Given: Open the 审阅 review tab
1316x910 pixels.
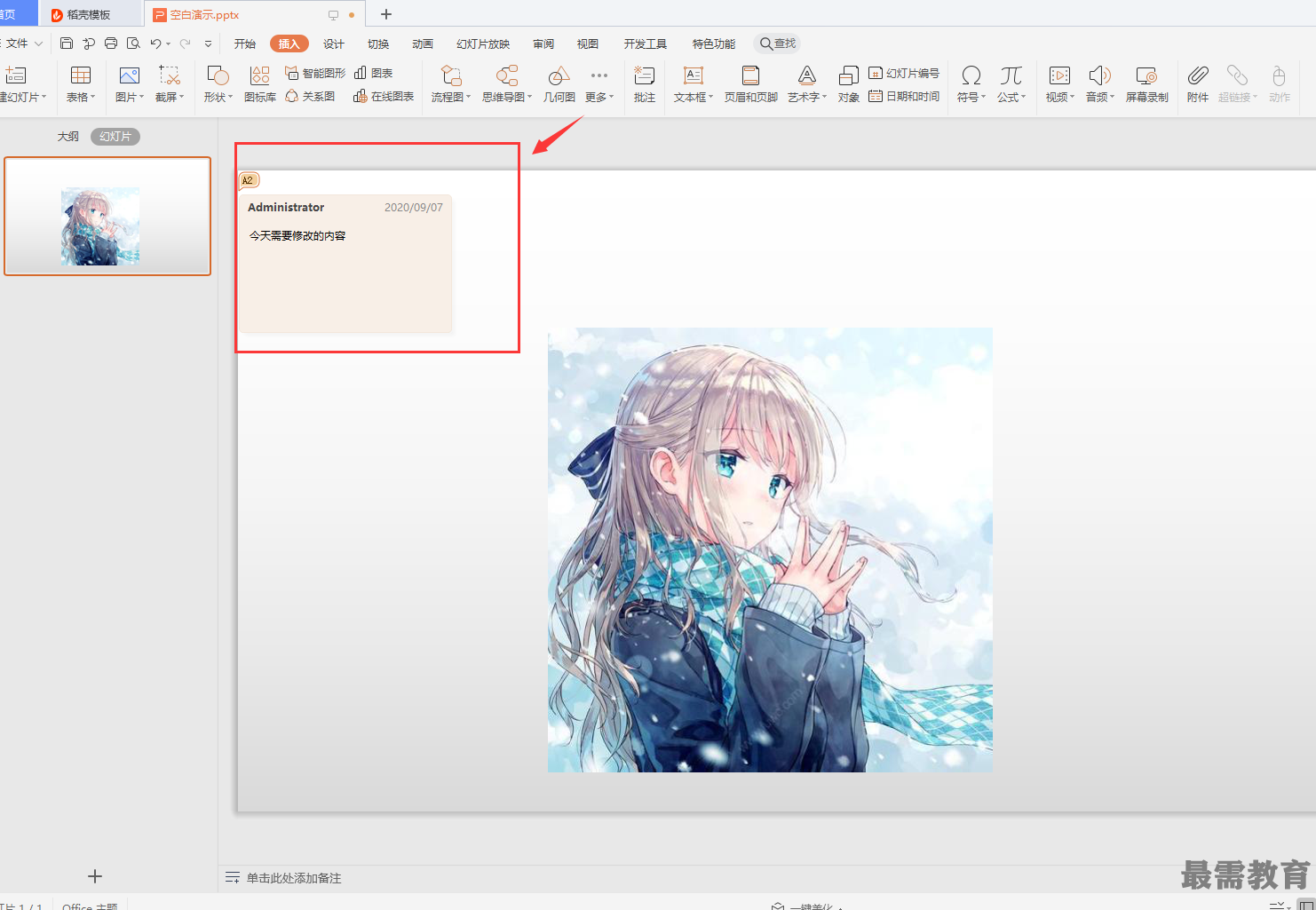Looking at the screenshot, I should tap(543, 44).
